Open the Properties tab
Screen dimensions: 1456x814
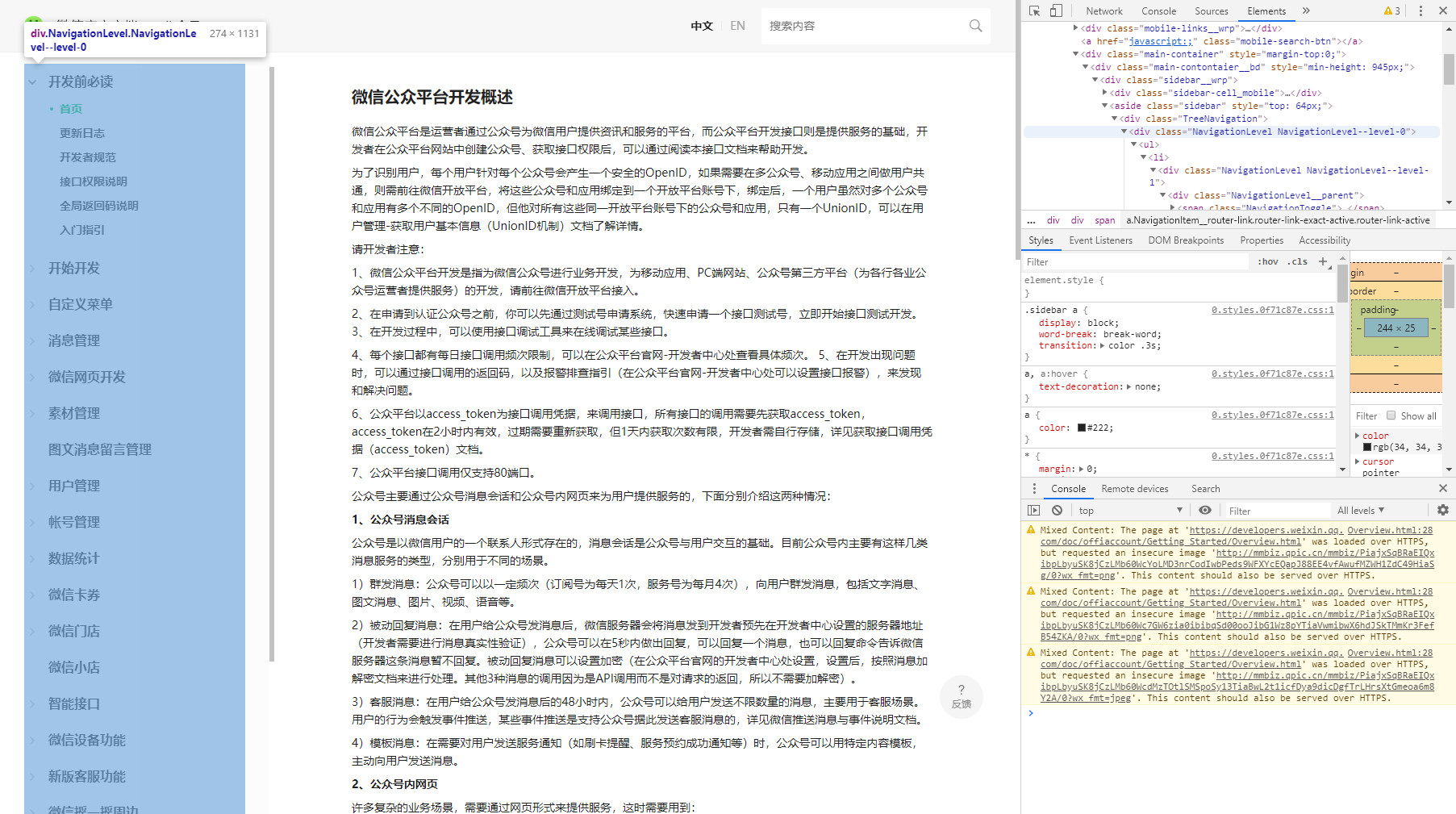click(1261, 240)
